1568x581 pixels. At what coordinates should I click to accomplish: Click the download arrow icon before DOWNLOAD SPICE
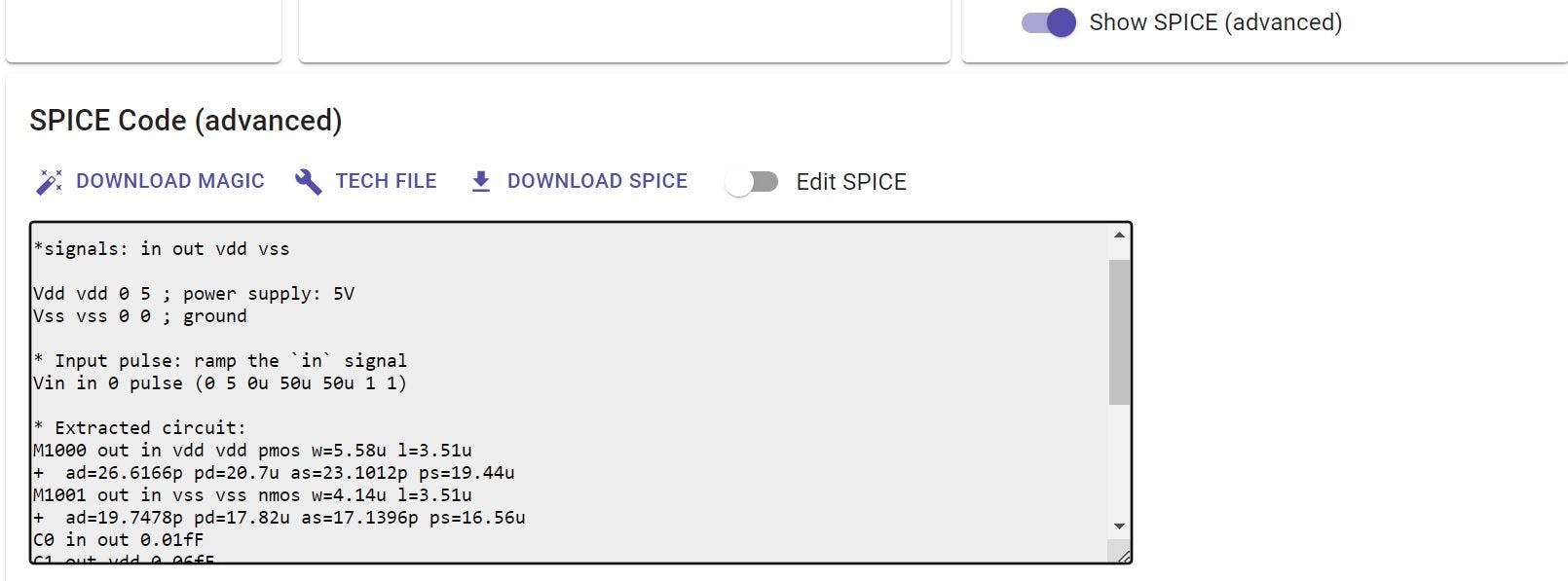[x=480, y=181]
